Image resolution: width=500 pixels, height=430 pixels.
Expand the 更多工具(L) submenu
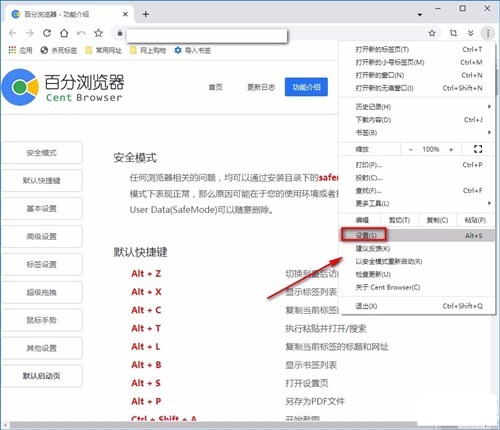pyautogui.click(x=417, y=203)
